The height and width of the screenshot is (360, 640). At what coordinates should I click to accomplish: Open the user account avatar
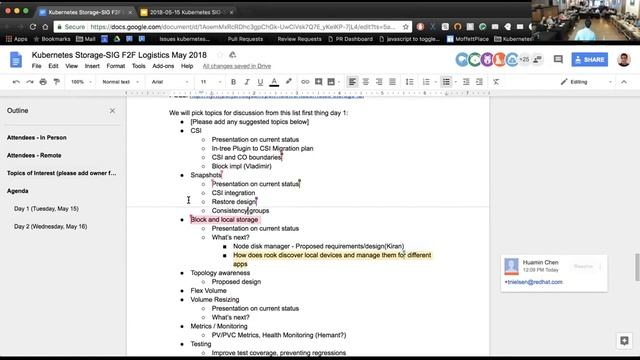[x=624, y=60]
